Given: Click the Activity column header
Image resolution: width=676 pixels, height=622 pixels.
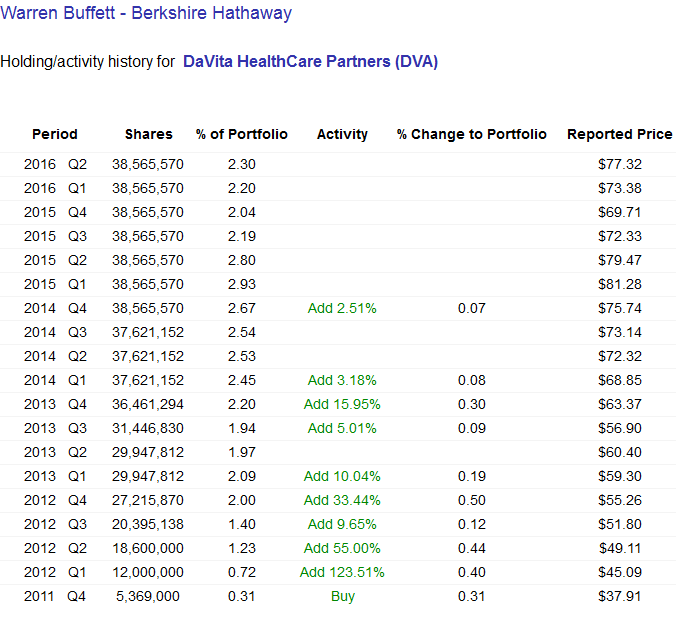Looking at the screenshot, I should [x=342, y=134].
